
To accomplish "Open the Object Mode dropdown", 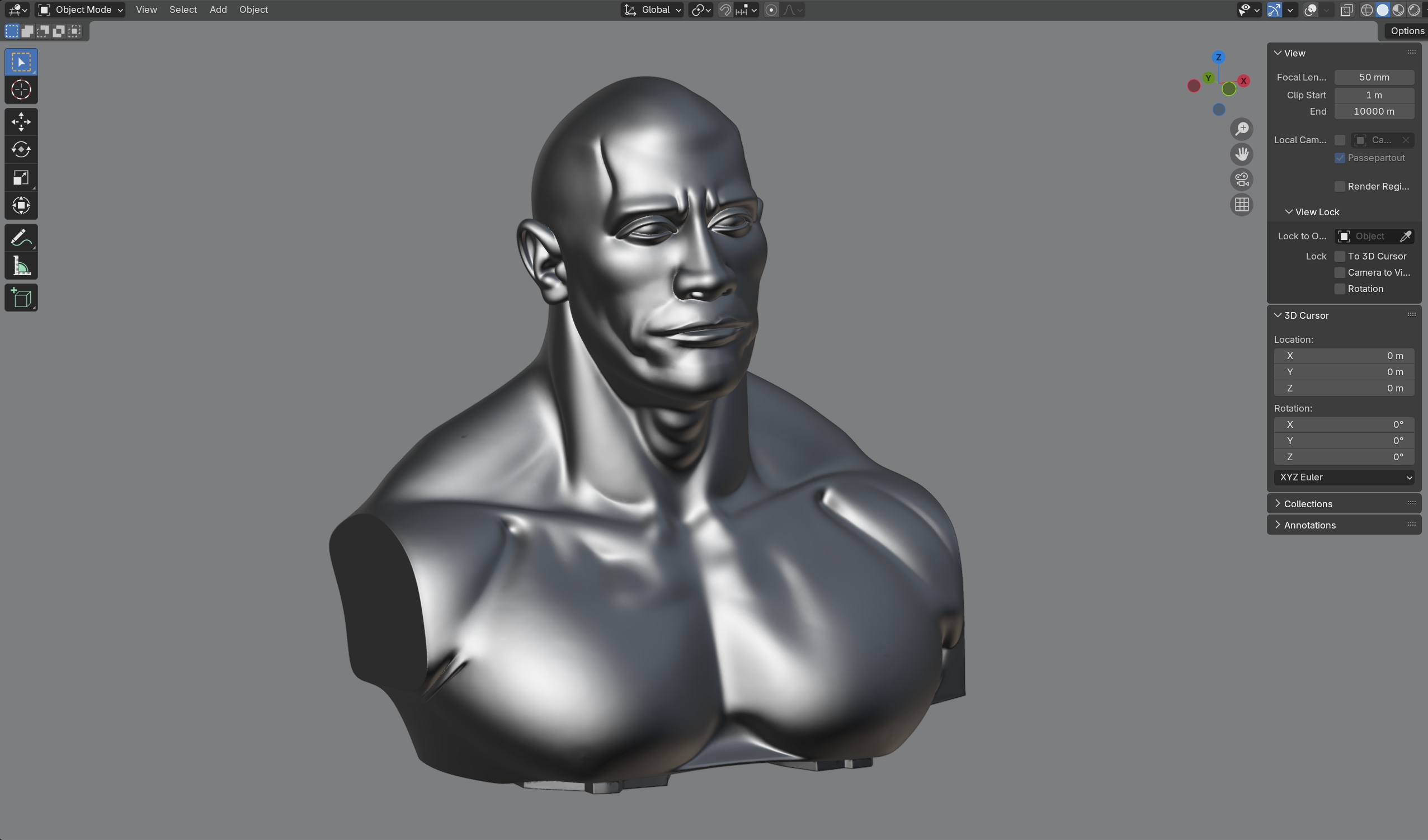I will pos(81,10).
